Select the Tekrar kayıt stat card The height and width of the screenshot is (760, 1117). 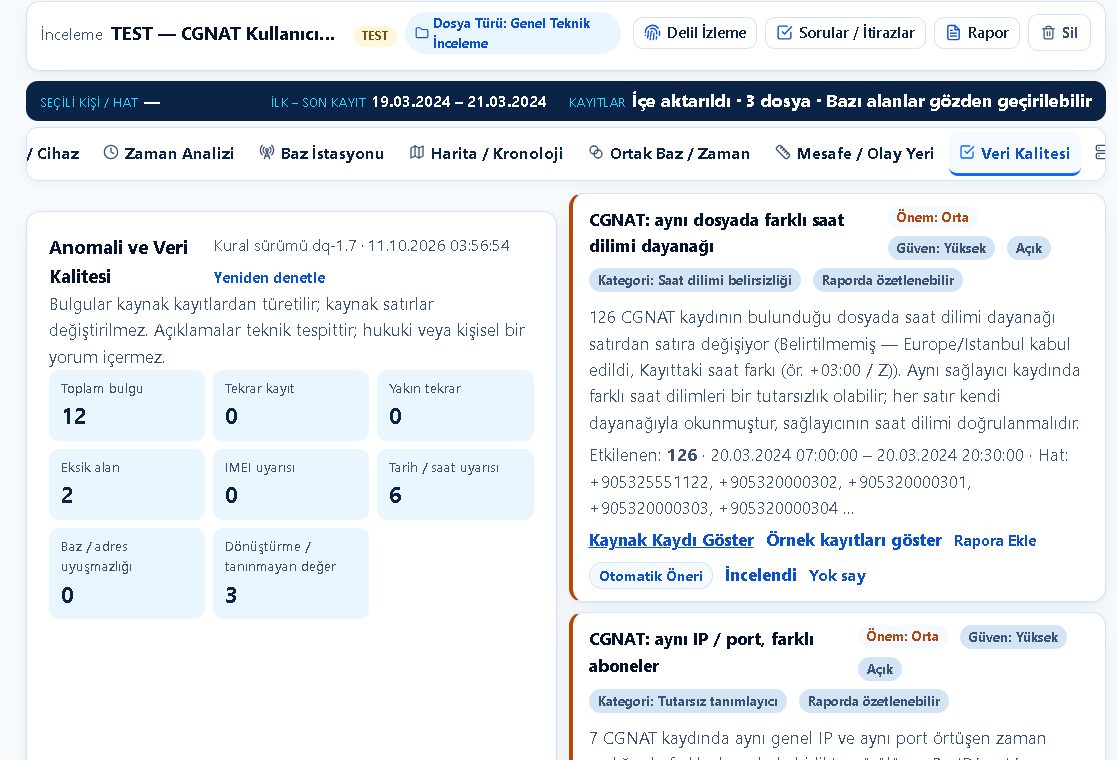tap(291, 405)
